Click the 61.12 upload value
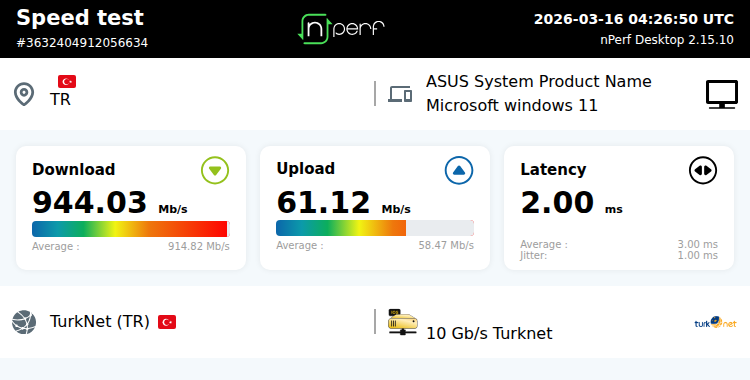Screen dimensions: 750x380 [x=323, y=202]
